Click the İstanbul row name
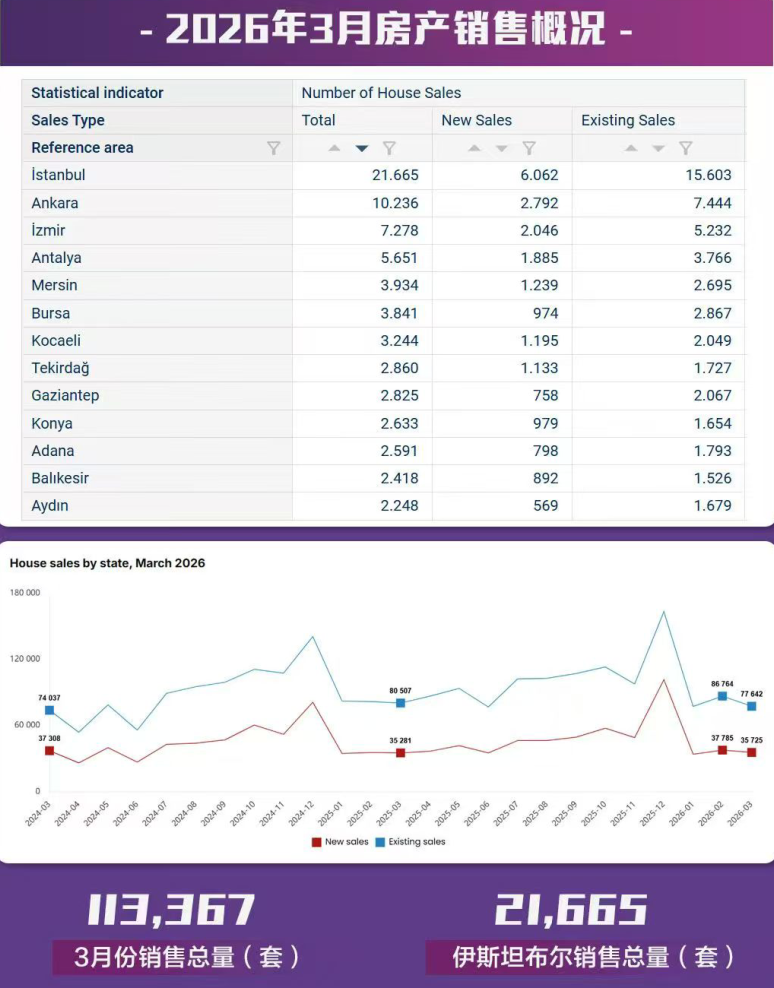The height and width of the screenshot is (988, 774). (58, 175)
